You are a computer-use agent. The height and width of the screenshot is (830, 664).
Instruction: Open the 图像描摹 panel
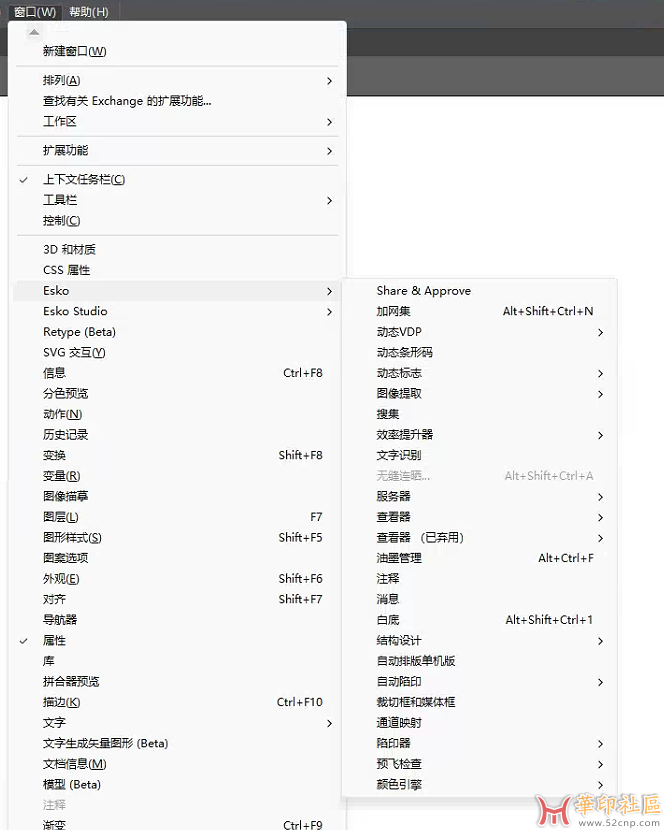(x=177, y=497)
